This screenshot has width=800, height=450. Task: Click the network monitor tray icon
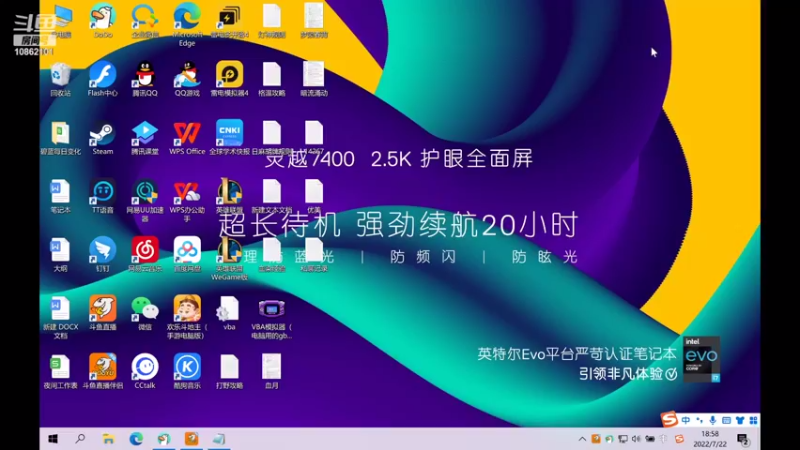click(x=622, y=439)
